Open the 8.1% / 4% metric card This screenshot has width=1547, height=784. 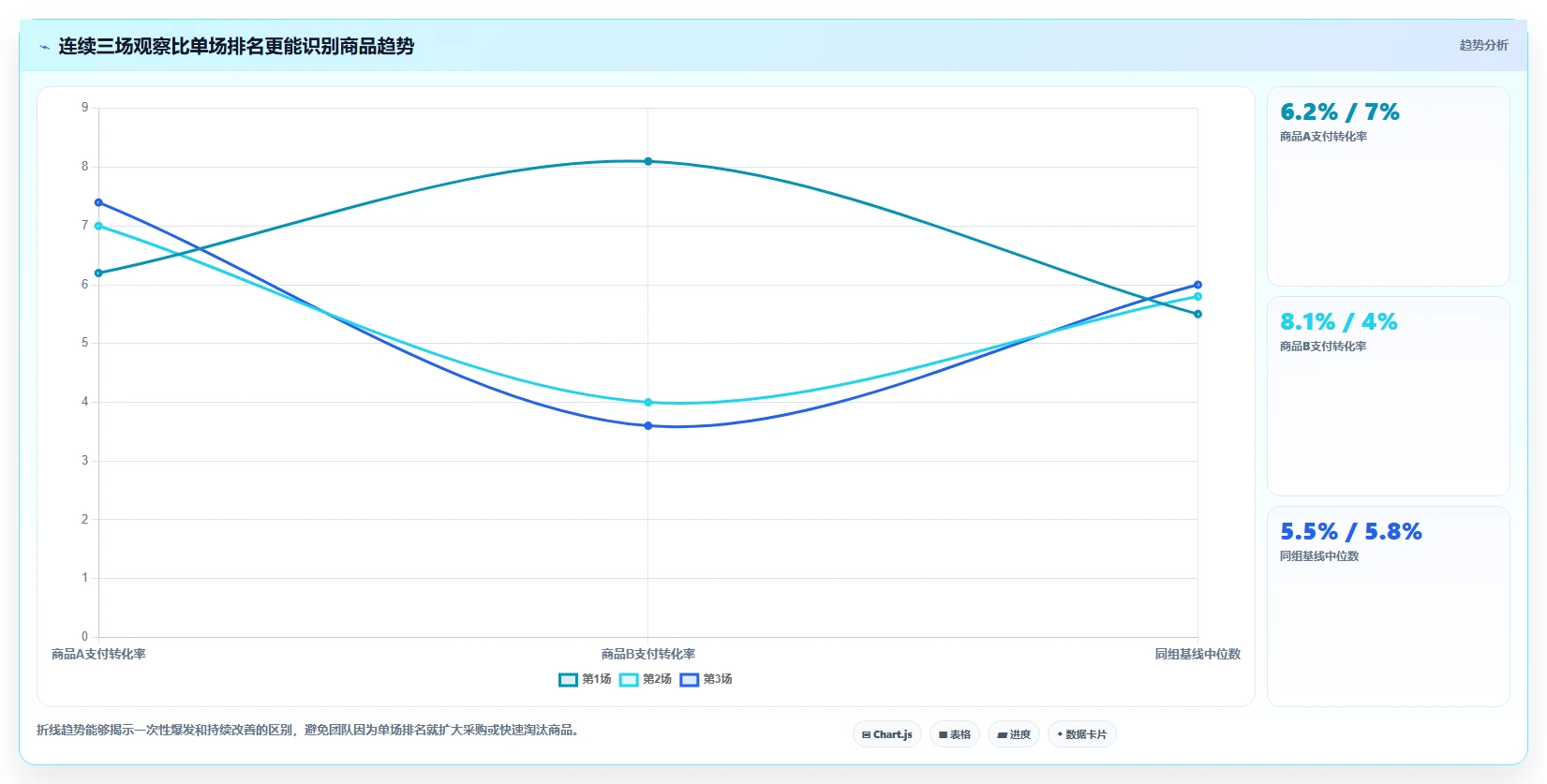pyautogui.click(x=1388, y=396)
